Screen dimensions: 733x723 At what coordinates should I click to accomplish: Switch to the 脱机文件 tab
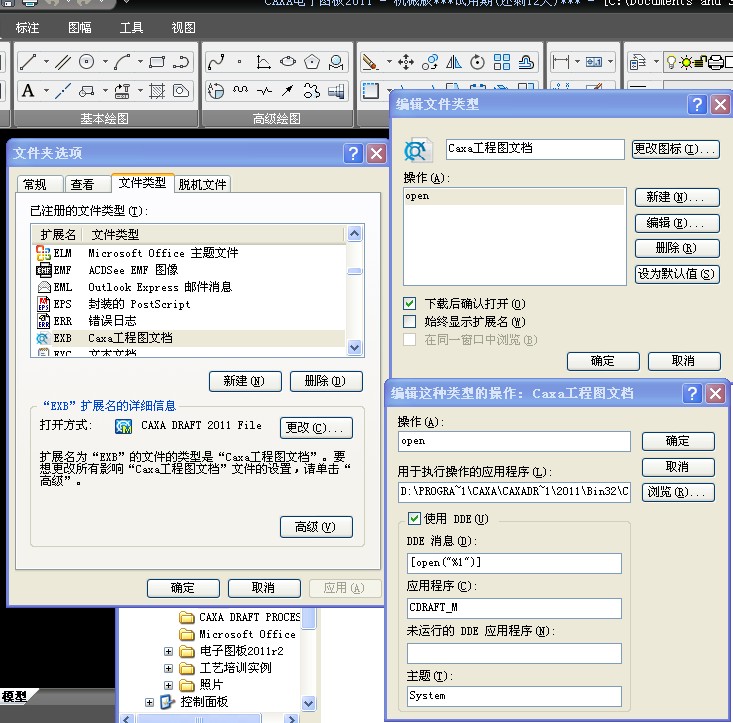pyautogui.click(x=202, y=184)
